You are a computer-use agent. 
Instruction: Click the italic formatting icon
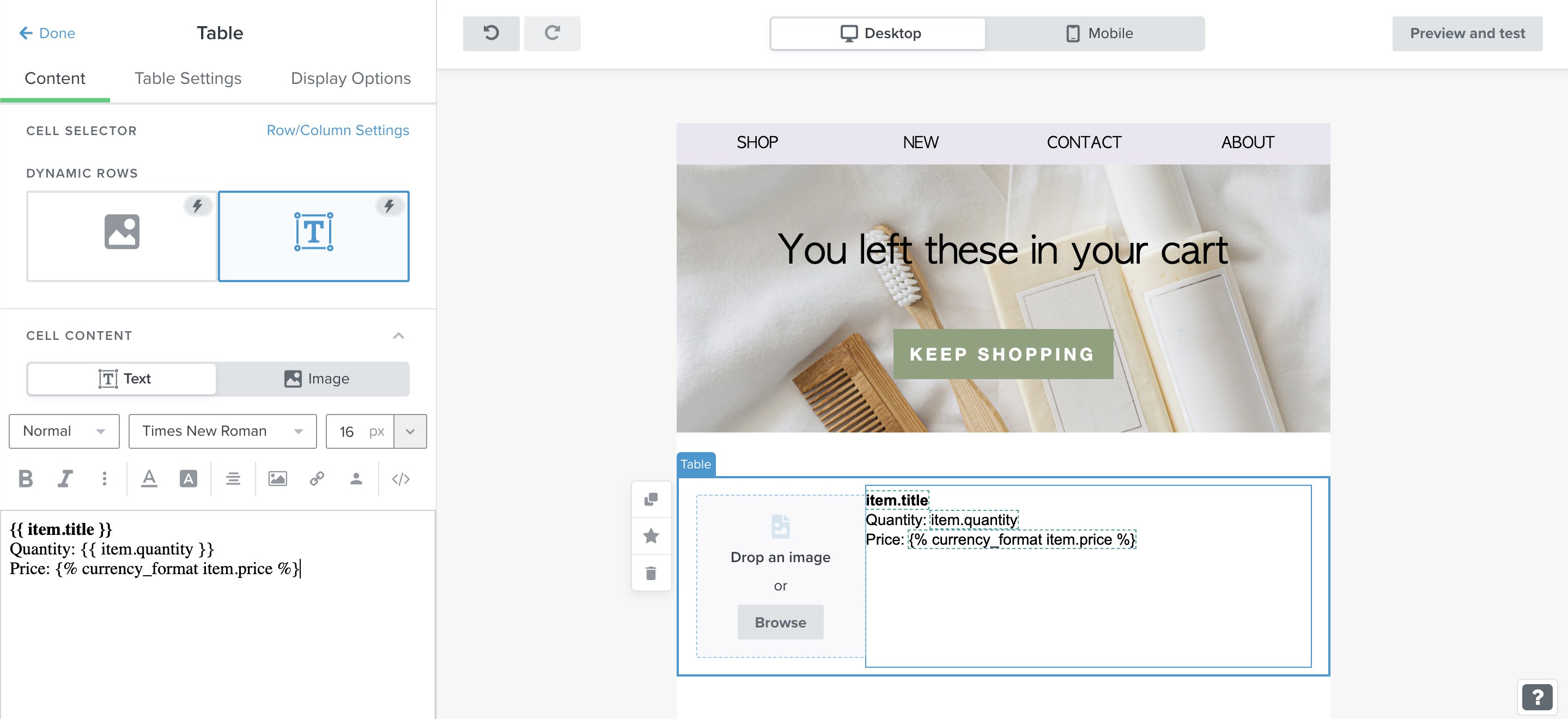(x=64, y=477)
